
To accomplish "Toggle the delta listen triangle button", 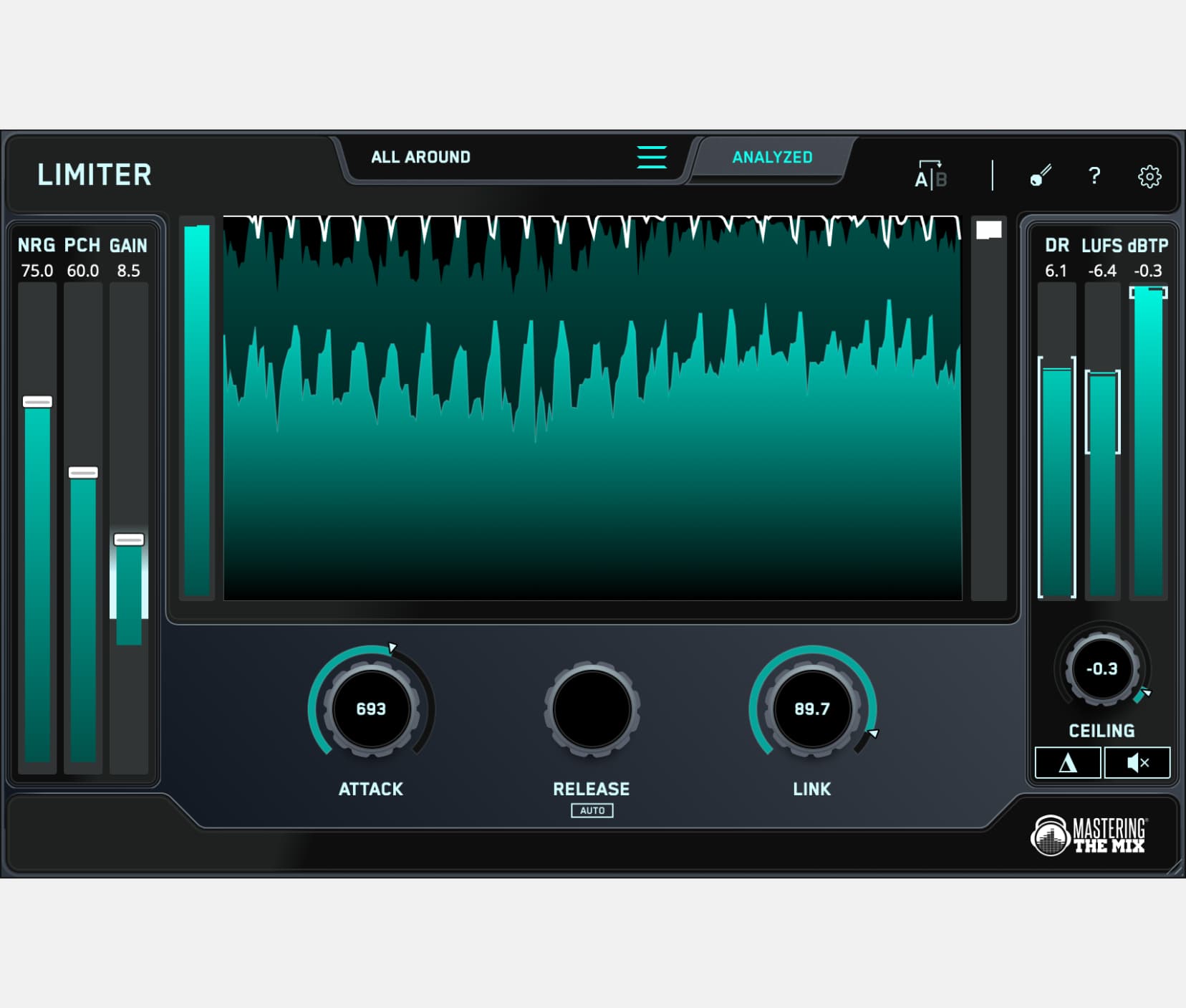I will [1067, 763].
